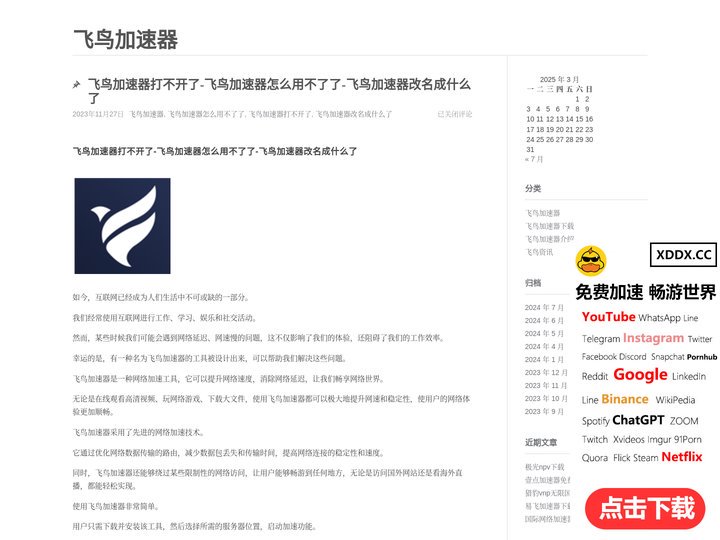Click the Google text in the ad
The height and width of the screenshot is (540, 720).
click(640, 375)
